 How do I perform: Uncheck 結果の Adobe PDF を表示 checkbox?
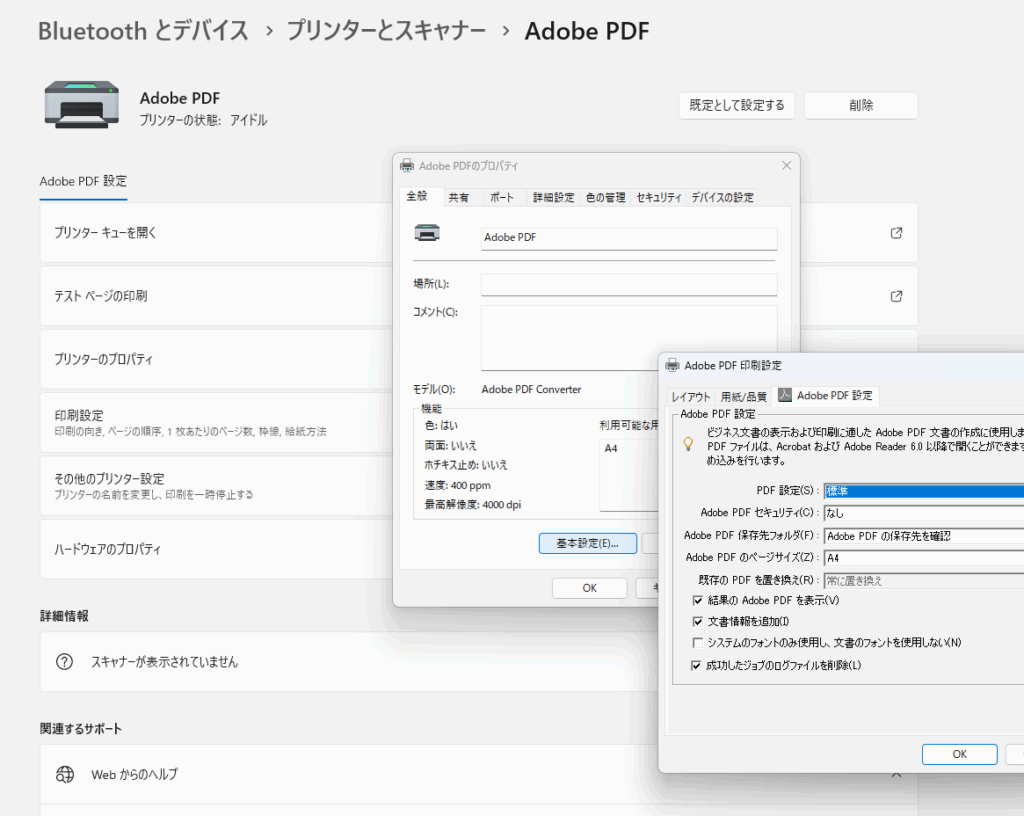point(697,600)
